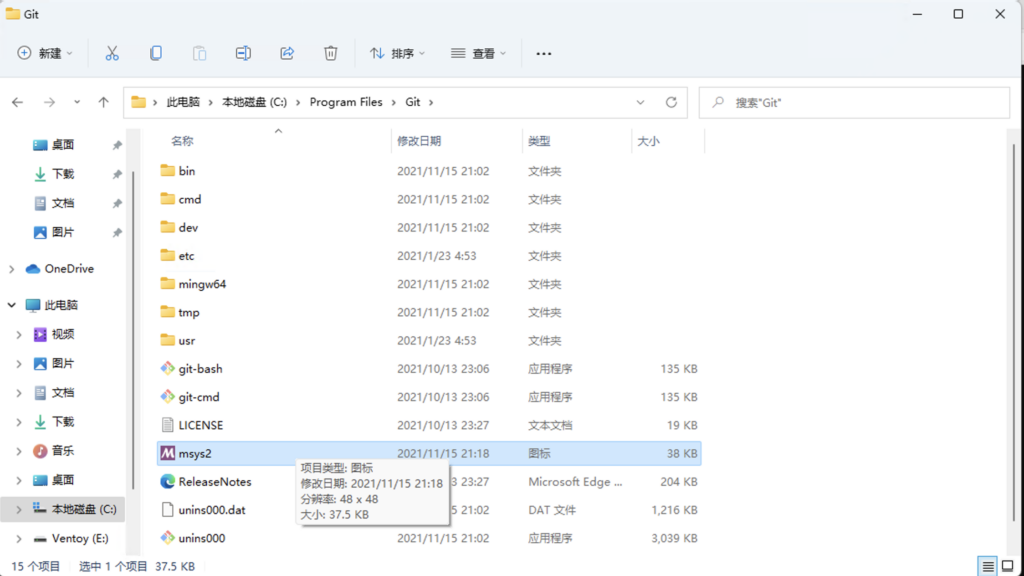This screenshot has height=576, width=1024.
Task: Select the usr folder name
Action: (x=187, y=340)
